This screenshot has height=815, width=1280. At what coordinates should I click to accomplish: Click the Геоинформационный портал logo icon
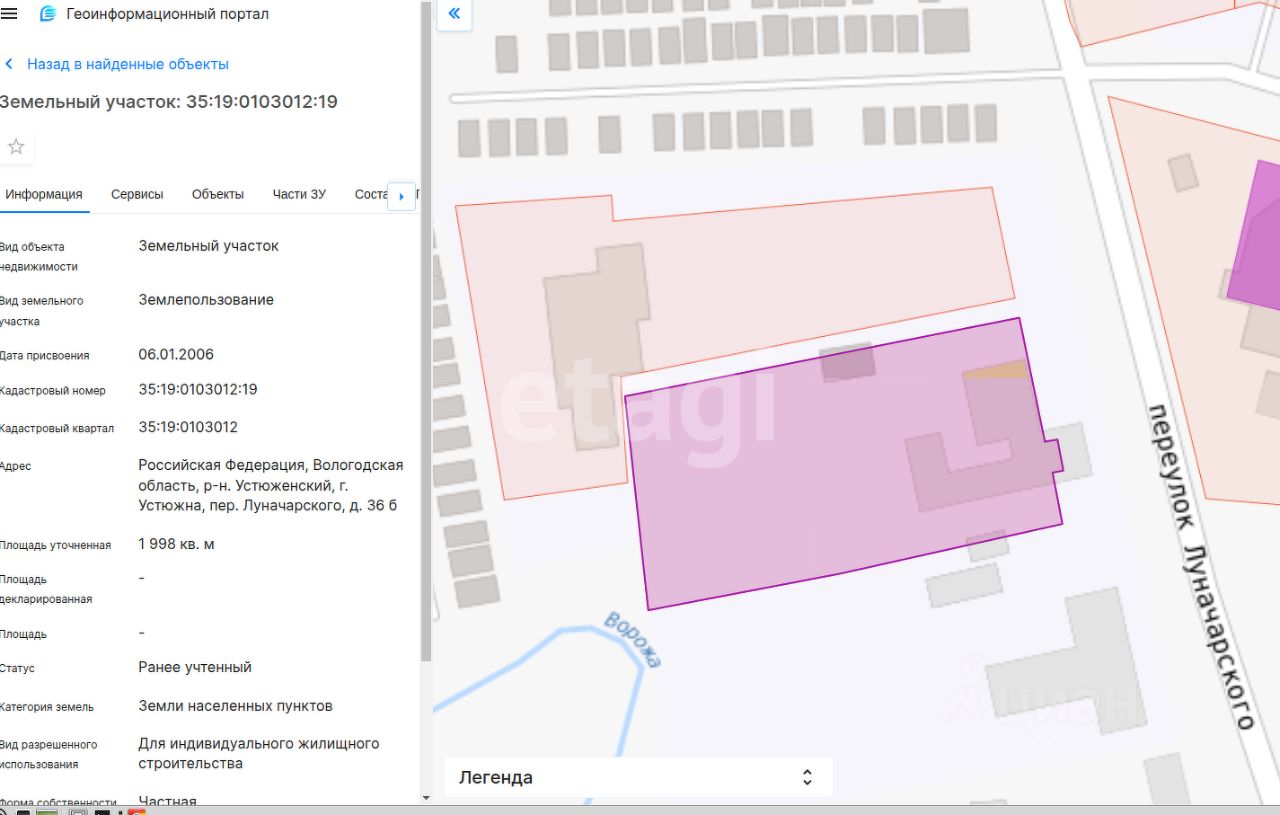[x=47, y=14]
